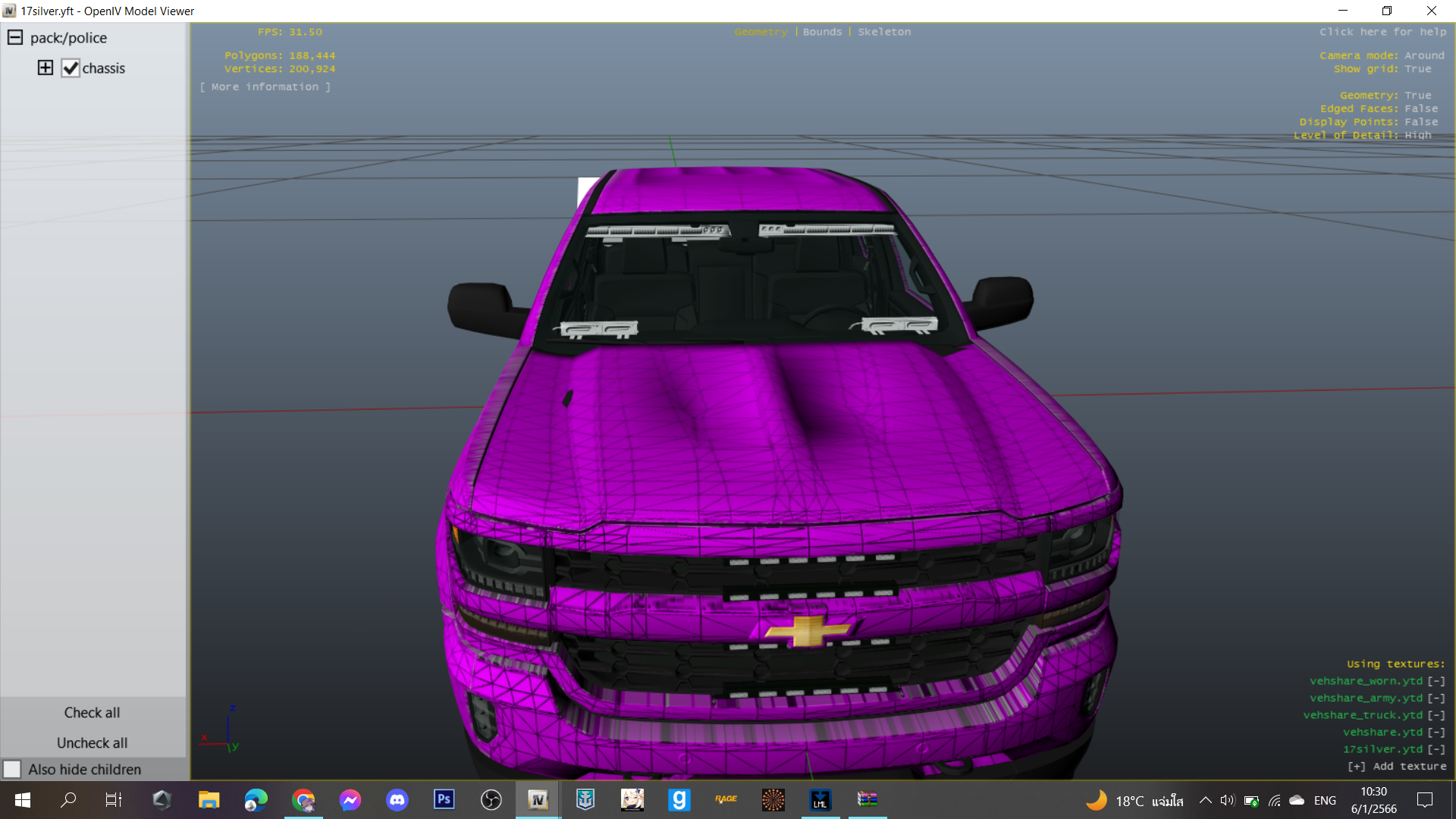Open Messenger from the taskbar
1456x819 pixels.
pos(350,799)
